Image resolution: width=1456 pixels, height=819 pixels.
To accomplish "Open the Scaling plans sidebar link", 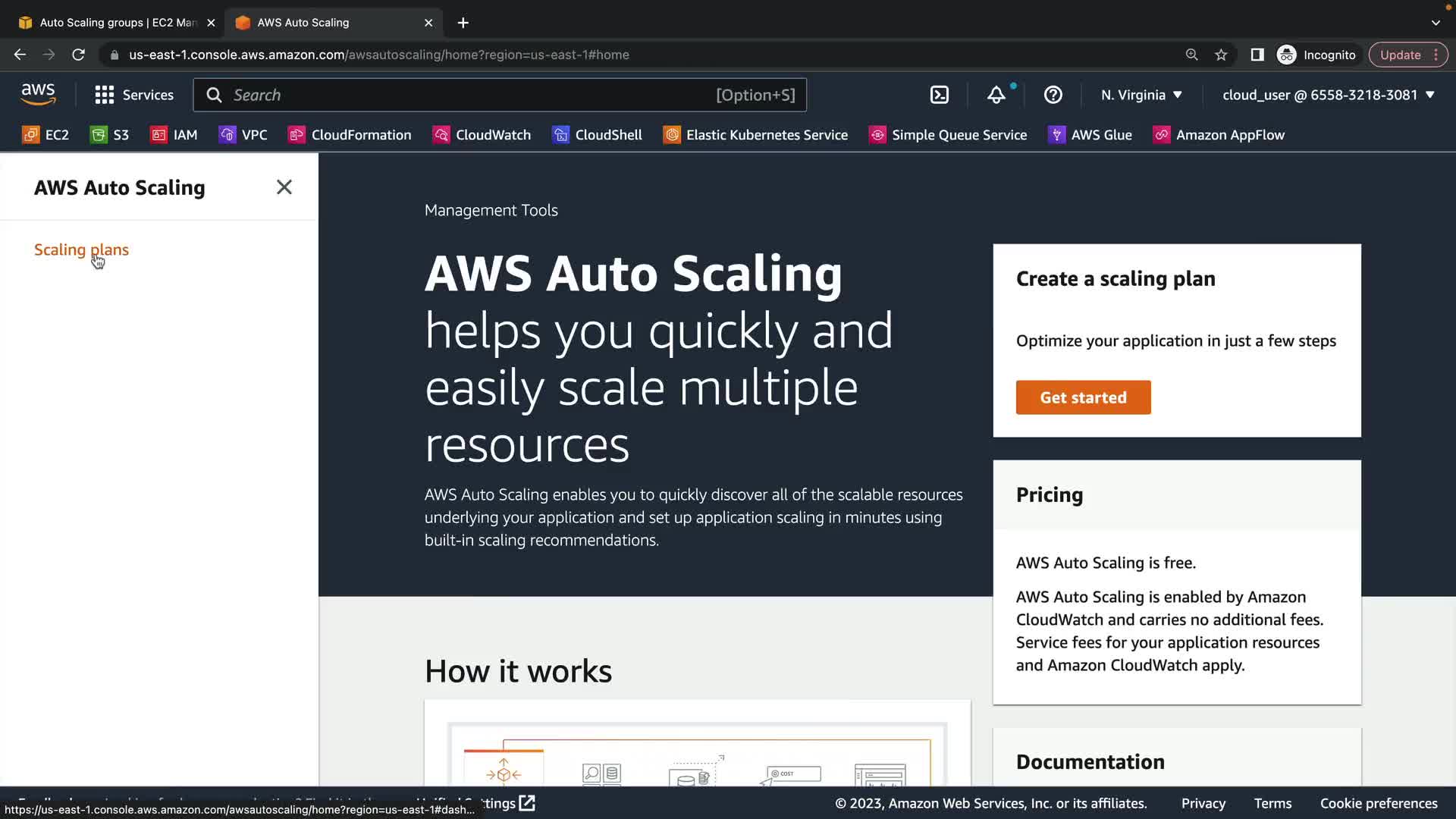I will 81,249.
